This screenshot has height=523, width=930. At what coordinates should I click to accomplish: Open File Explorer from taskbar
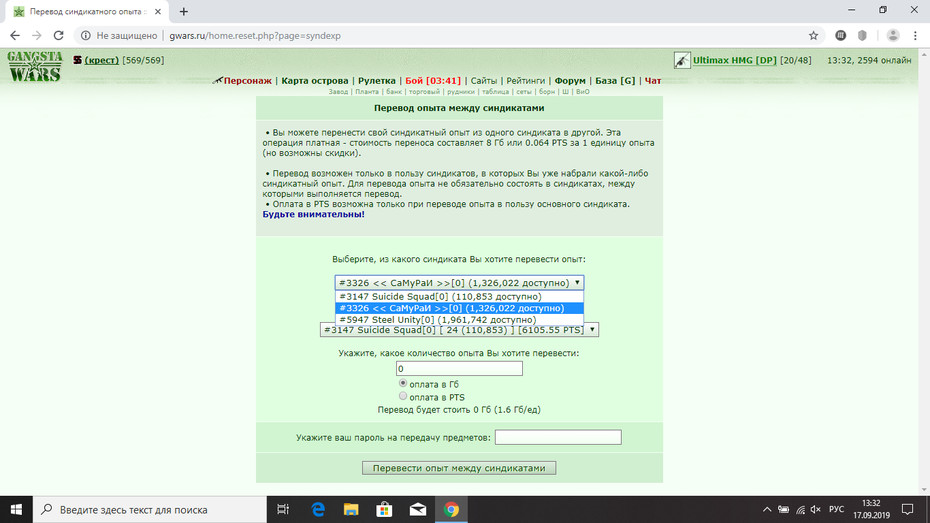pos(351,509)
